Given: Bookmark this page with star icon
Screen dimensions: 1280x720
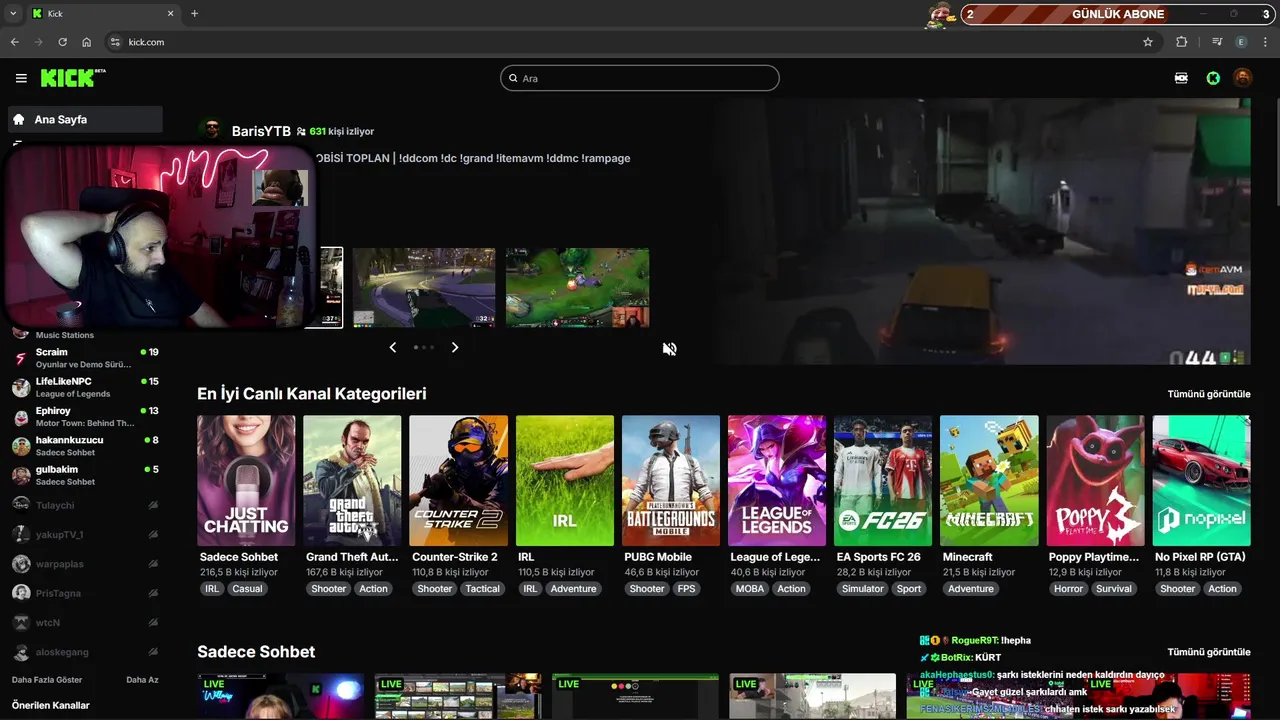Looking at the screenshot, I should pyautogui.click(x=1148, y=42).
